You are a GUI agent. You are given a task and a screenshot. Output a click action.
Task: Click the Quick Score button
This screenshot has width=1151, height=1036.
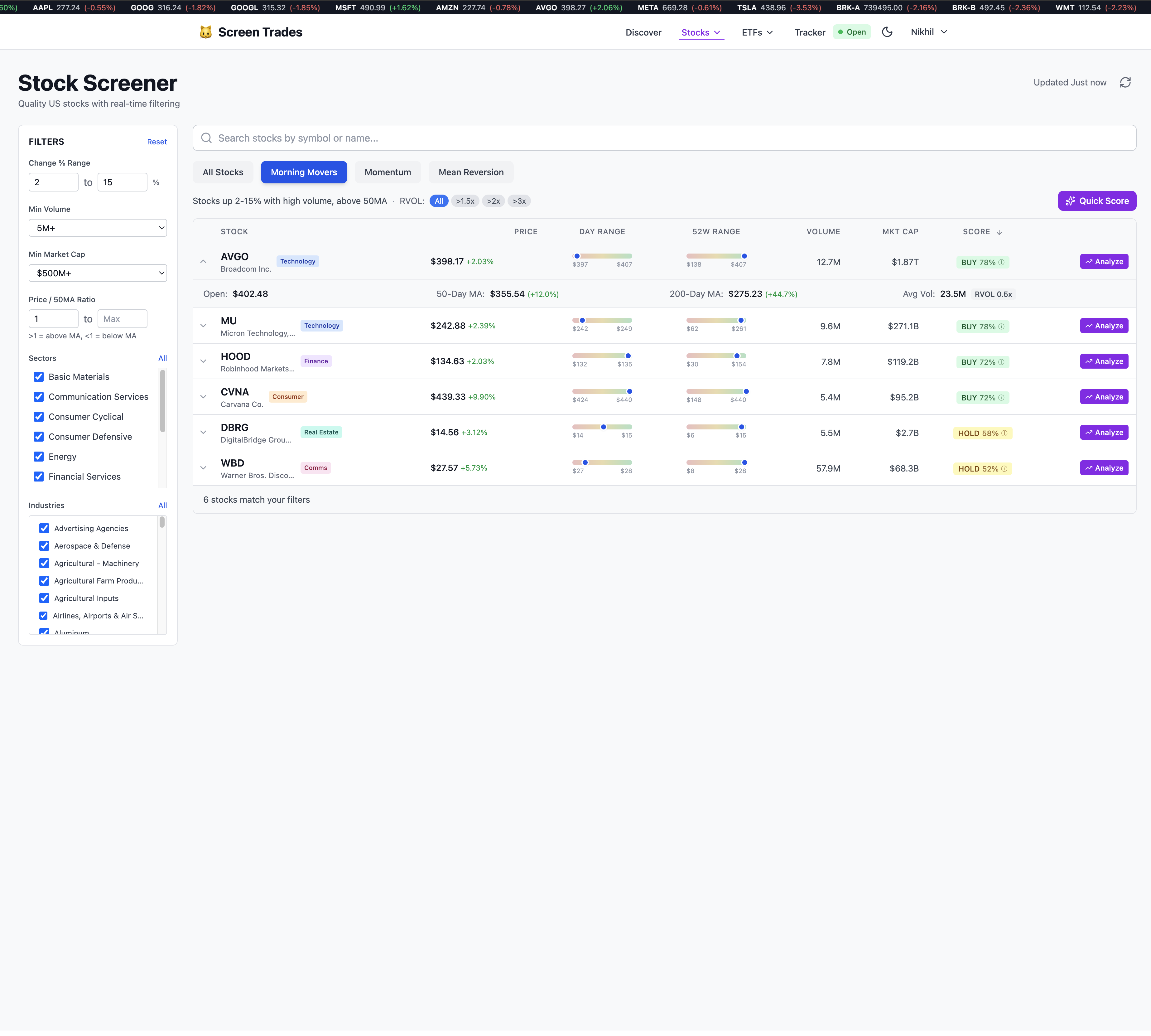(x=1097, y=201)
